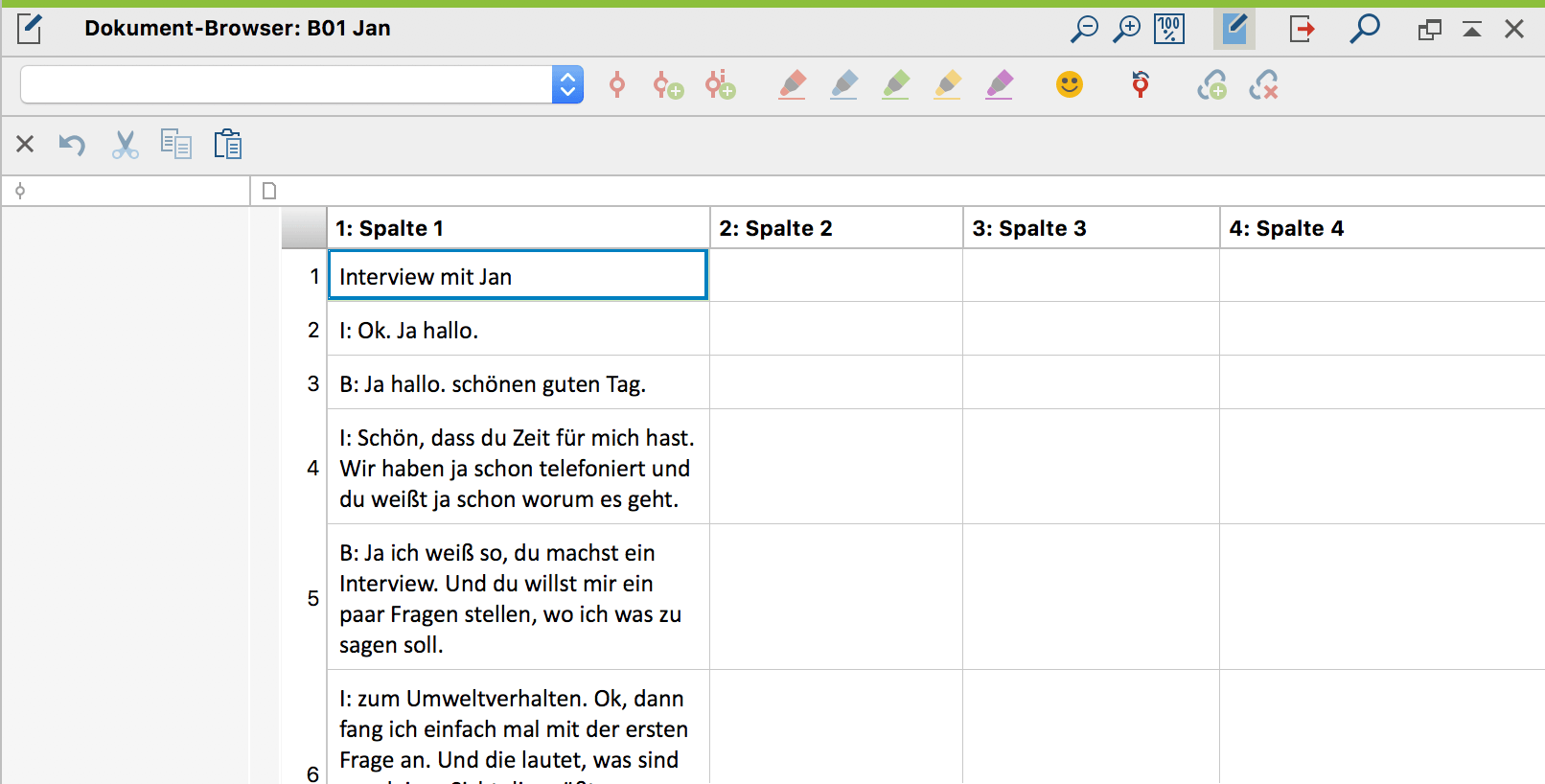Toggle Edit mode pencil button
Screen dimensions: 1545x784
[x=1234, y=29]
